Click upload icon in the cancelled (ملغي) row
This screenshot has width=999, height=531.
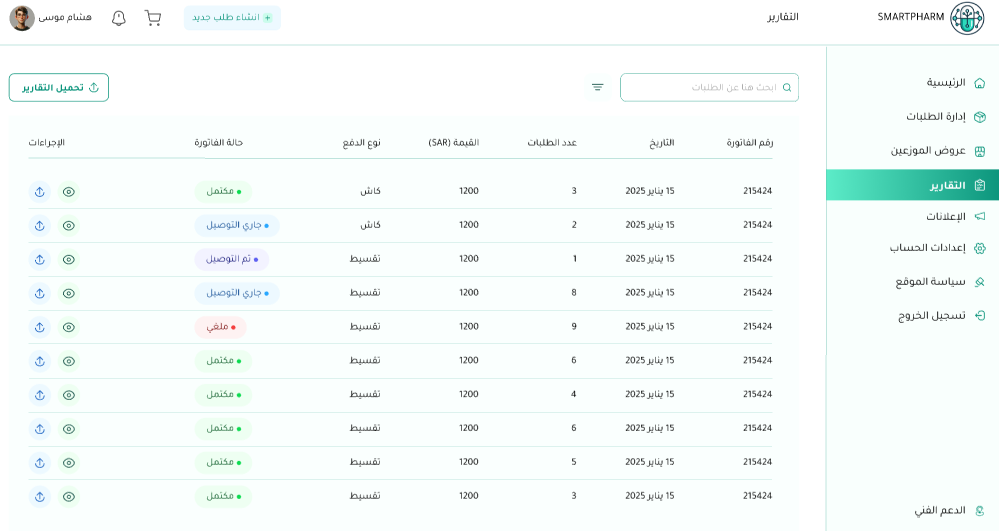tap(39, 327)
